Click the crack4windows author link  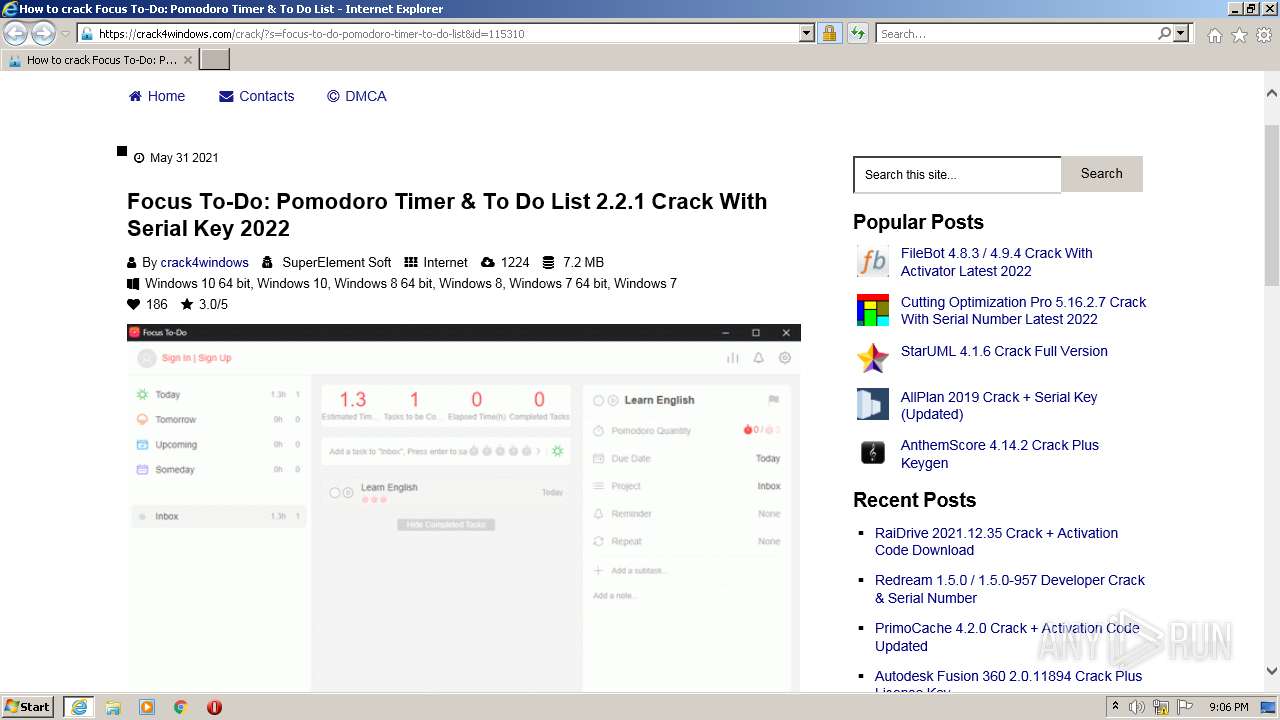[204, 262]
